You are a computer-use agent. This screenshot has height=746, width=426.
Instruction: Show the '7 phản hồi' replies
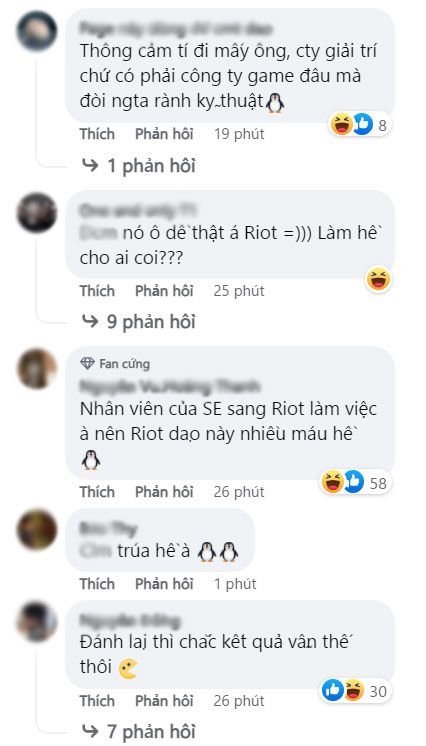tap(139, 731)
